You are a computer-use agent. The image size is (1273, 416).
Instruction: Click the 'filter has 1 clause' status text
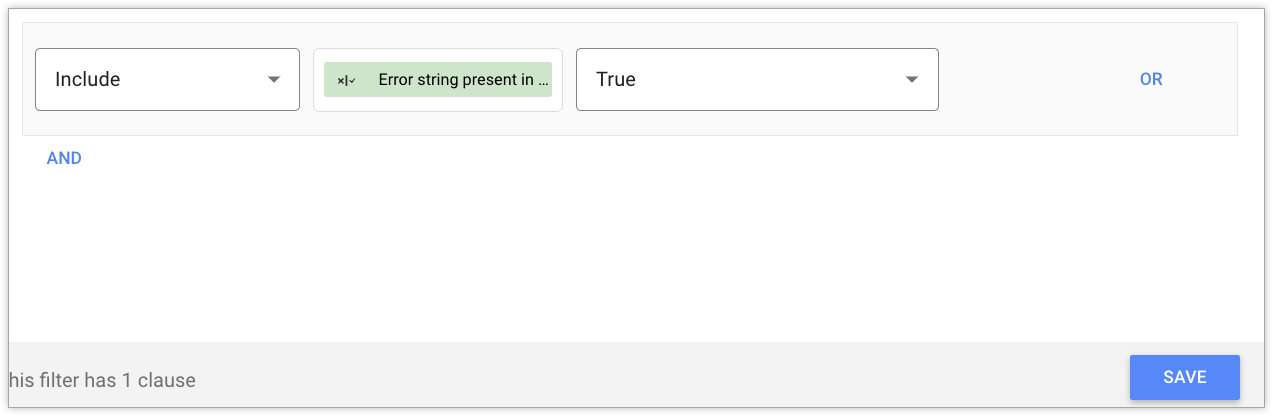coord(102,380)
